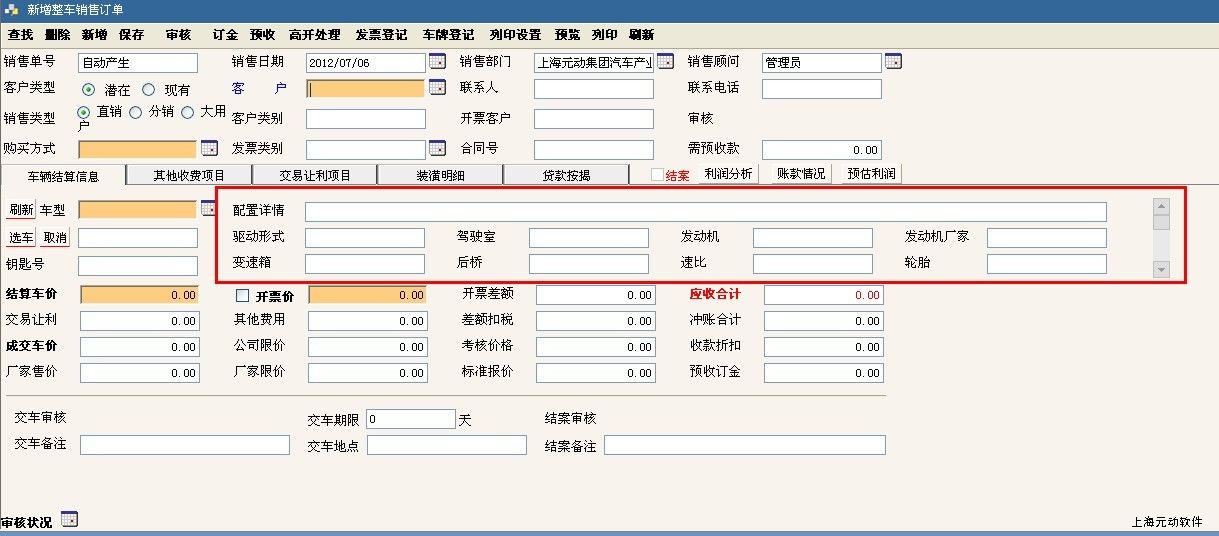Image resolution: width=1219 pixels, height=536 pixels.
Task: Click the lookup icon next to 车型 field
Action: [208, 209]
